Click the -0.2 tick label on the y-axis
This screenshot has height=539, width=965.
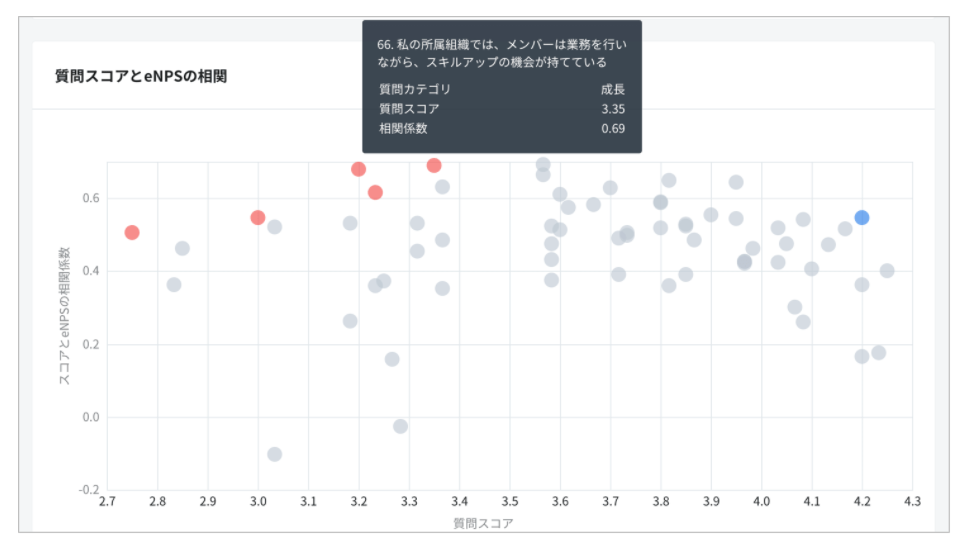88,490
